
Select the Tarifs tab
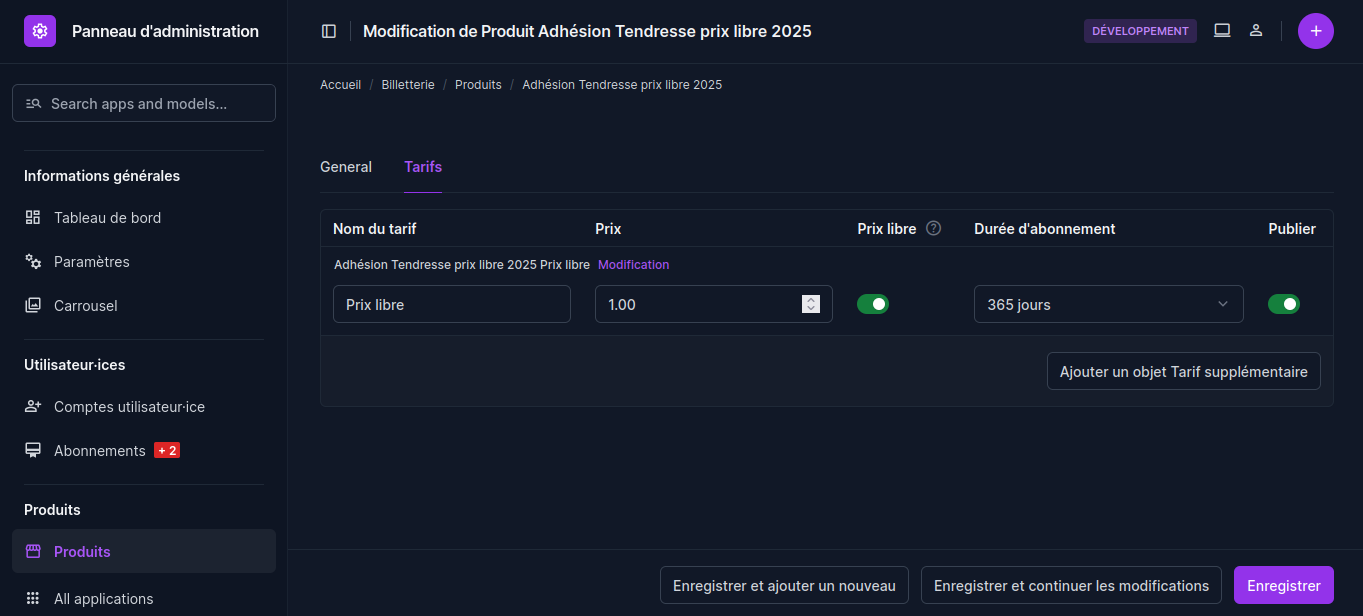423,167
